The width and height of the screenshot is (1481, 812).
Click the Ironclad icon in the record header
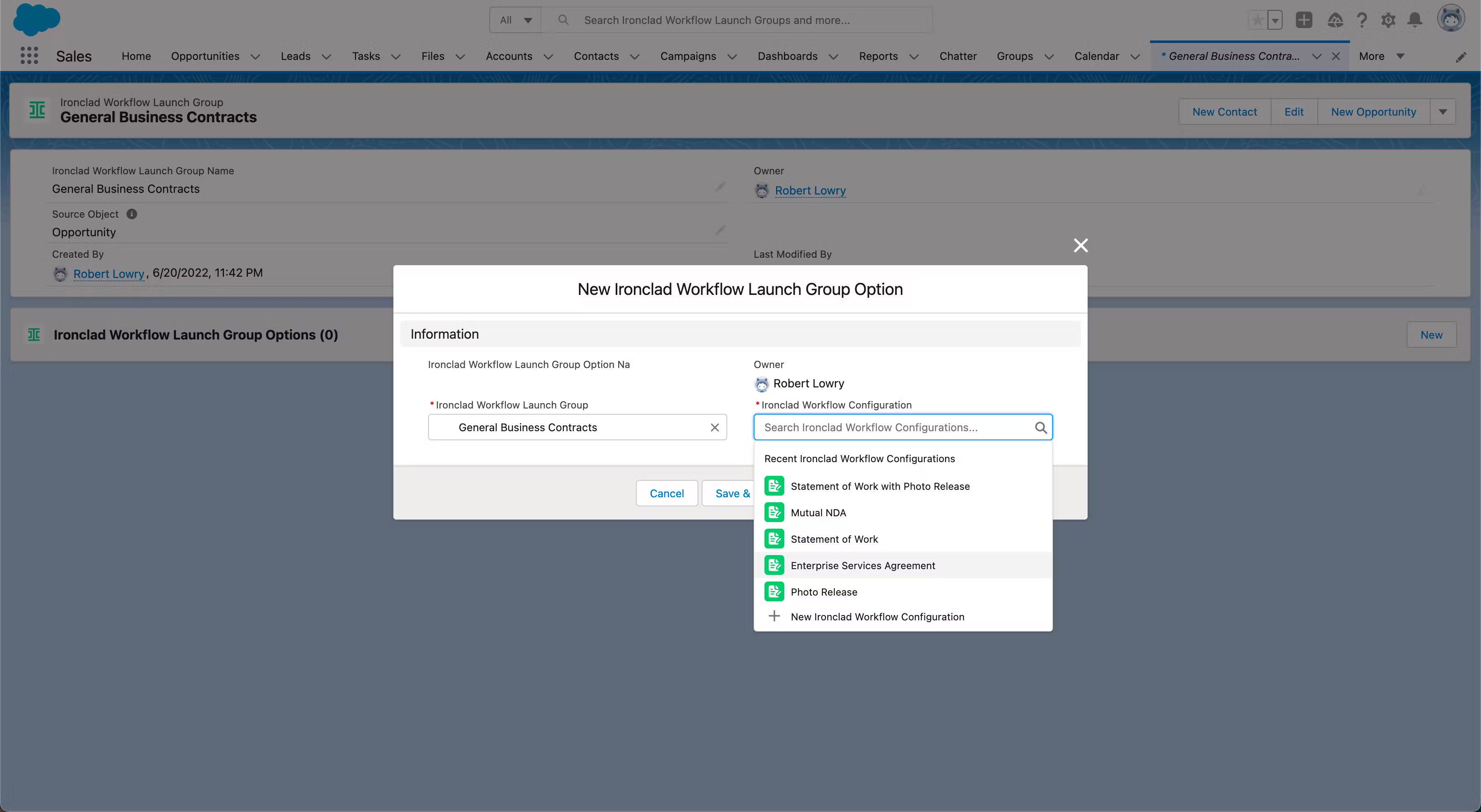(x=37, y=110)
